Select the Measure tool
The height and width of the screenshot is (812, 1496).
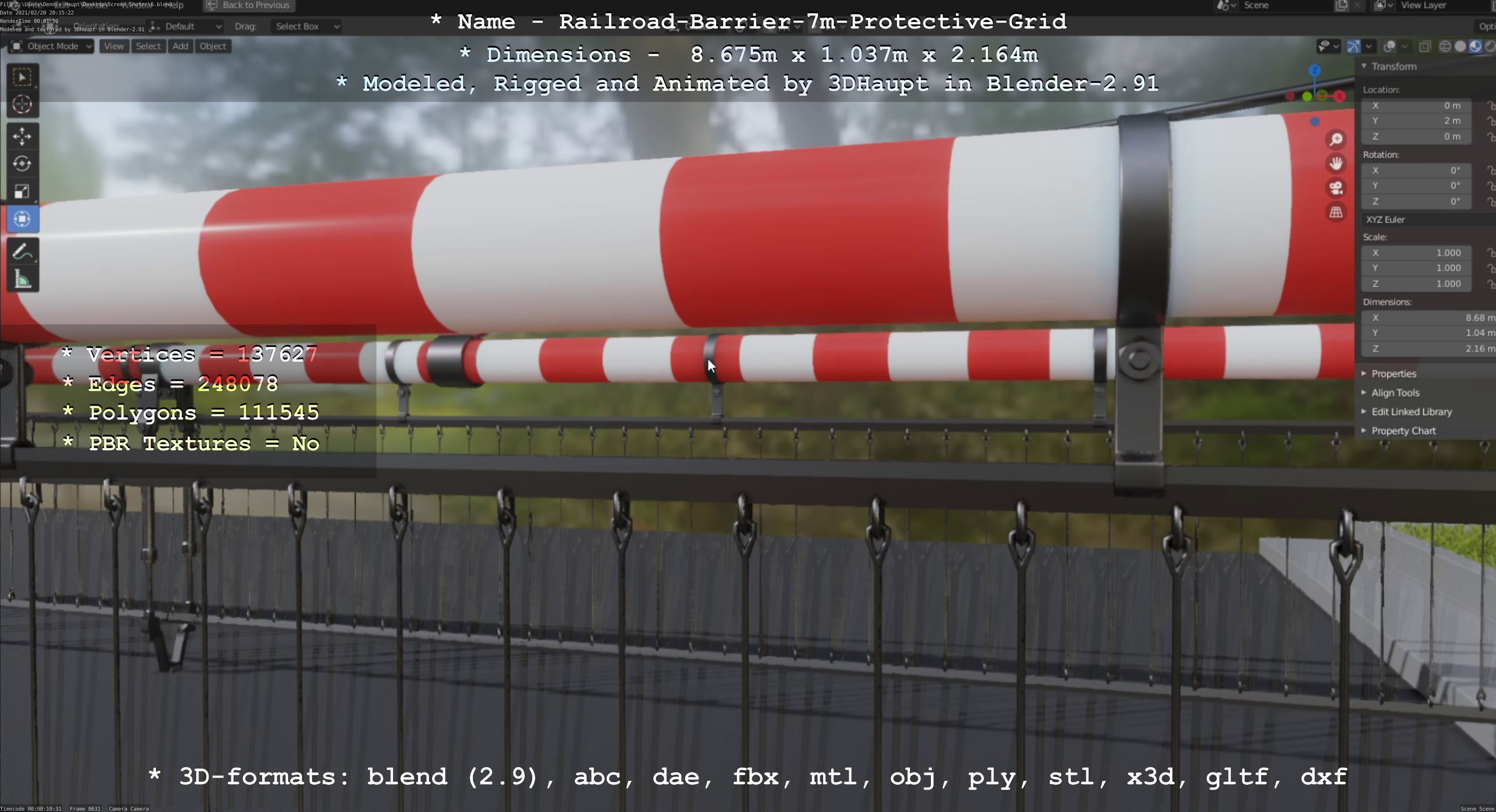tap(22, 279)
